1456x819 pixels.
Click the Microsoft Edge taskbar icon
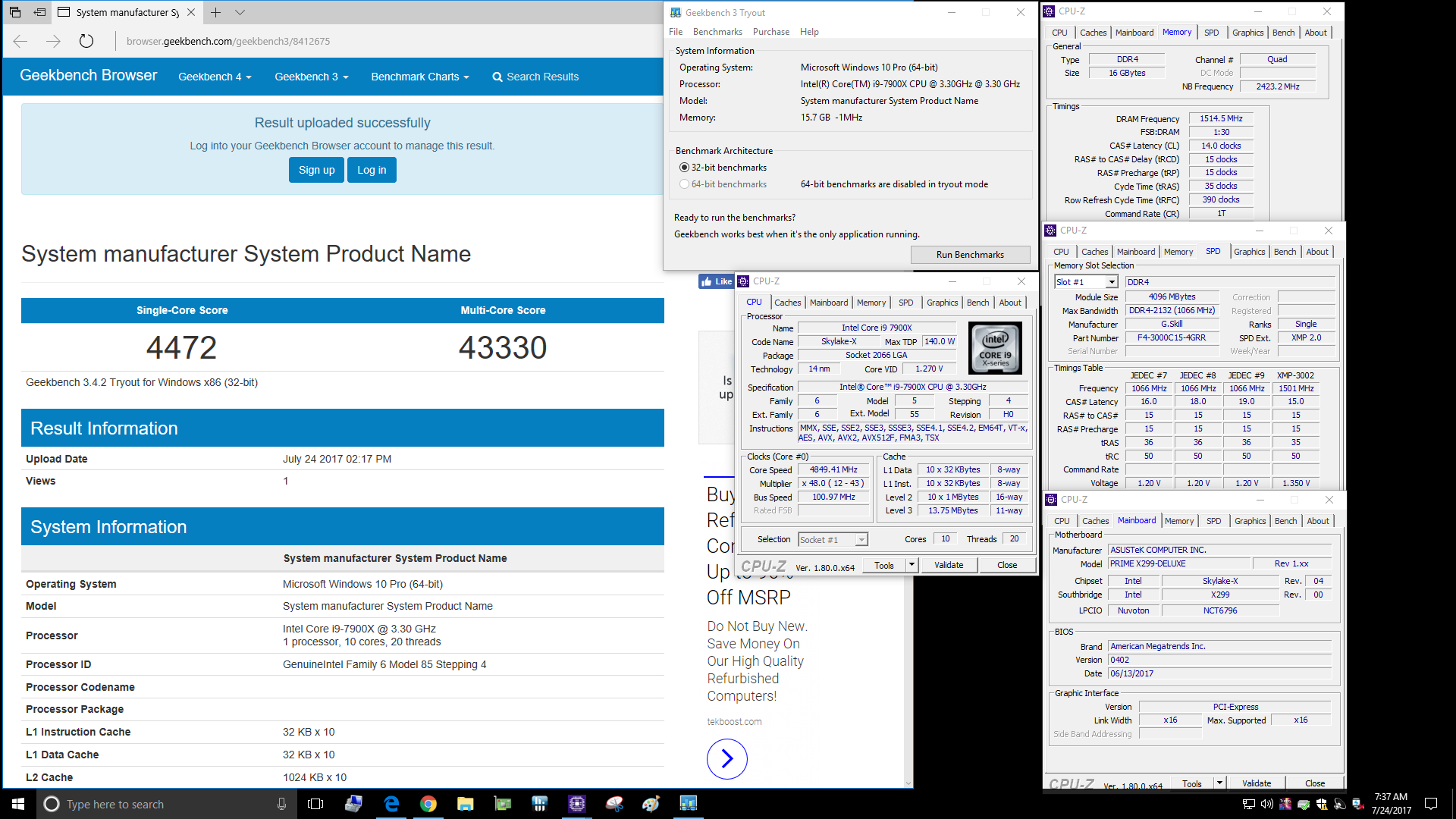click(391, 804)
